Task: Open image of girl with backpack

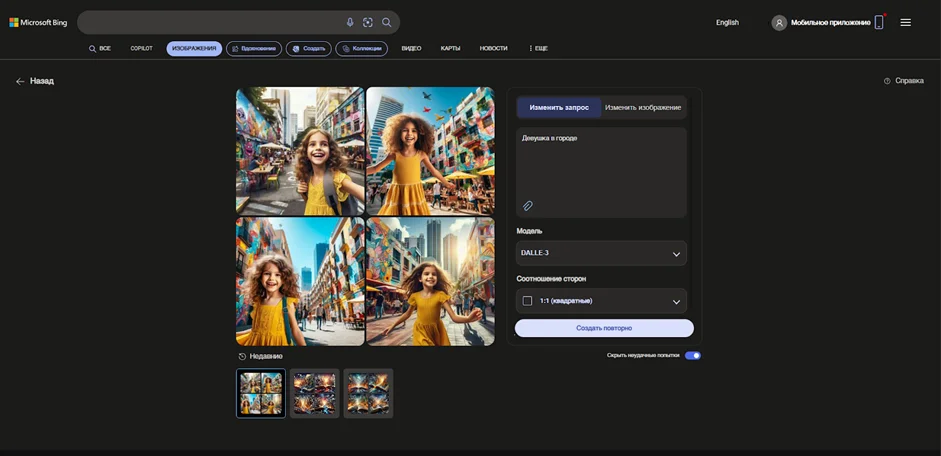Action: pyautogui.click(x=300, y=151)
